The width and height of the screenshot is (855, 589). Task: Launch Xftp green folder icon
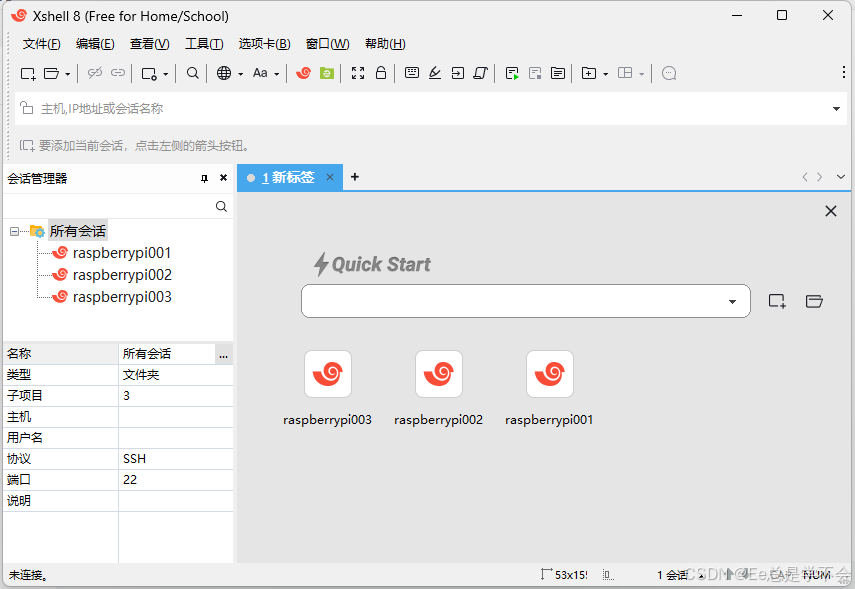pyautogui.click(x=327, y=73)
